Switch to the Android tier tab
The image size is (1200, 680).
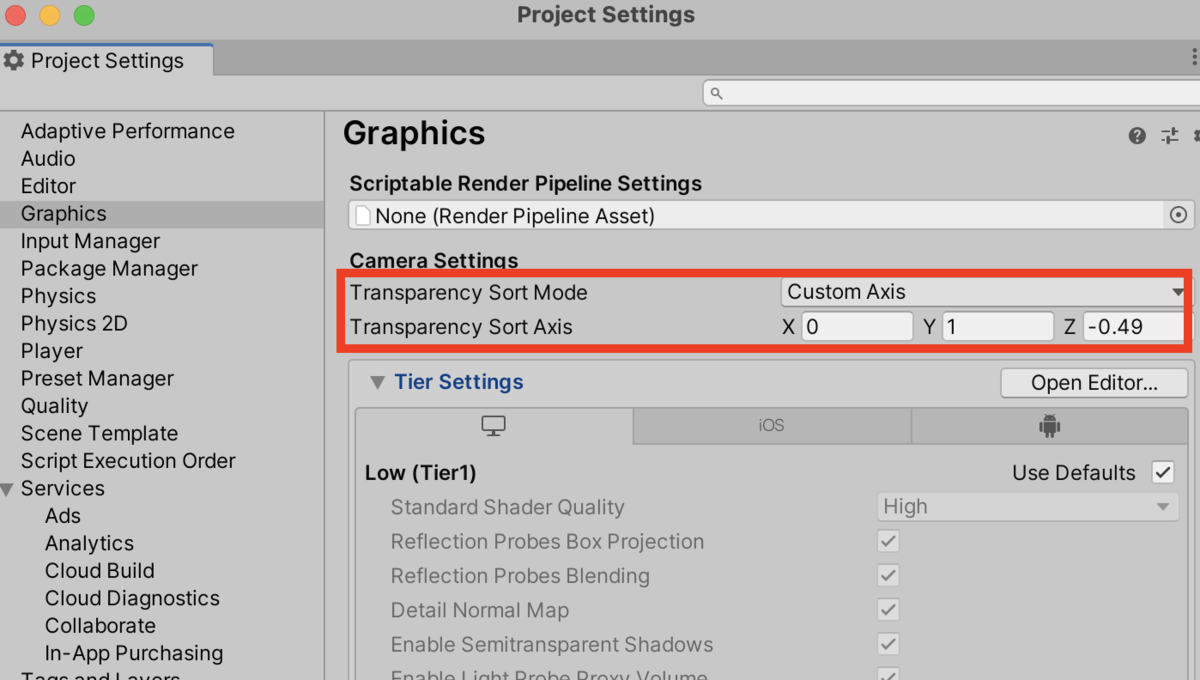coord(1049,426)
